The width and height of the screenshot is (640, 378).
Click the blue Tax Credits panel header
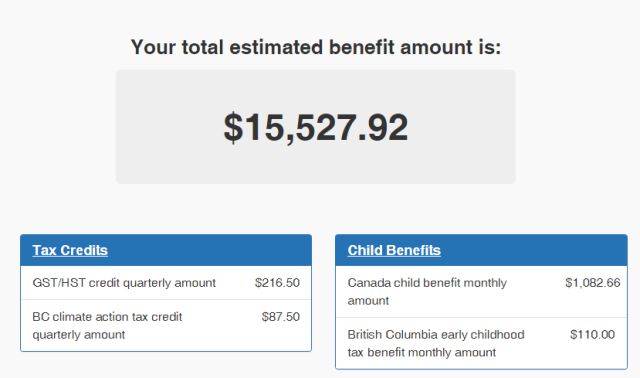coord(166,250)
